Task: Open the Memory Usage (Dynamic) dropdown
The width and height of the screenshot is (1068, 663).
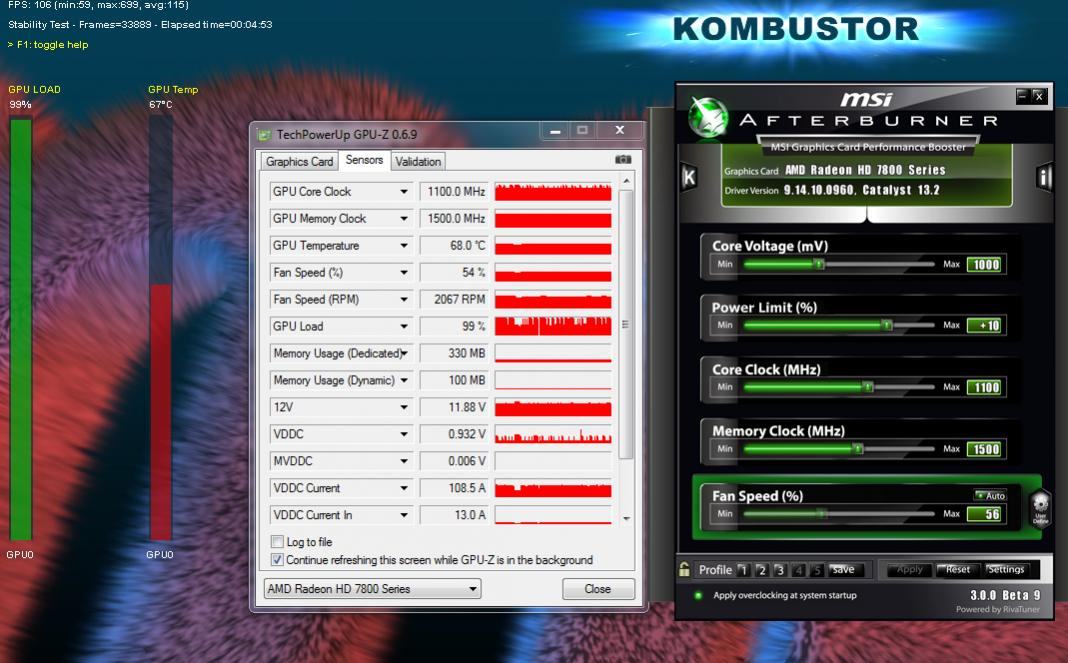Action: [404, 380]
